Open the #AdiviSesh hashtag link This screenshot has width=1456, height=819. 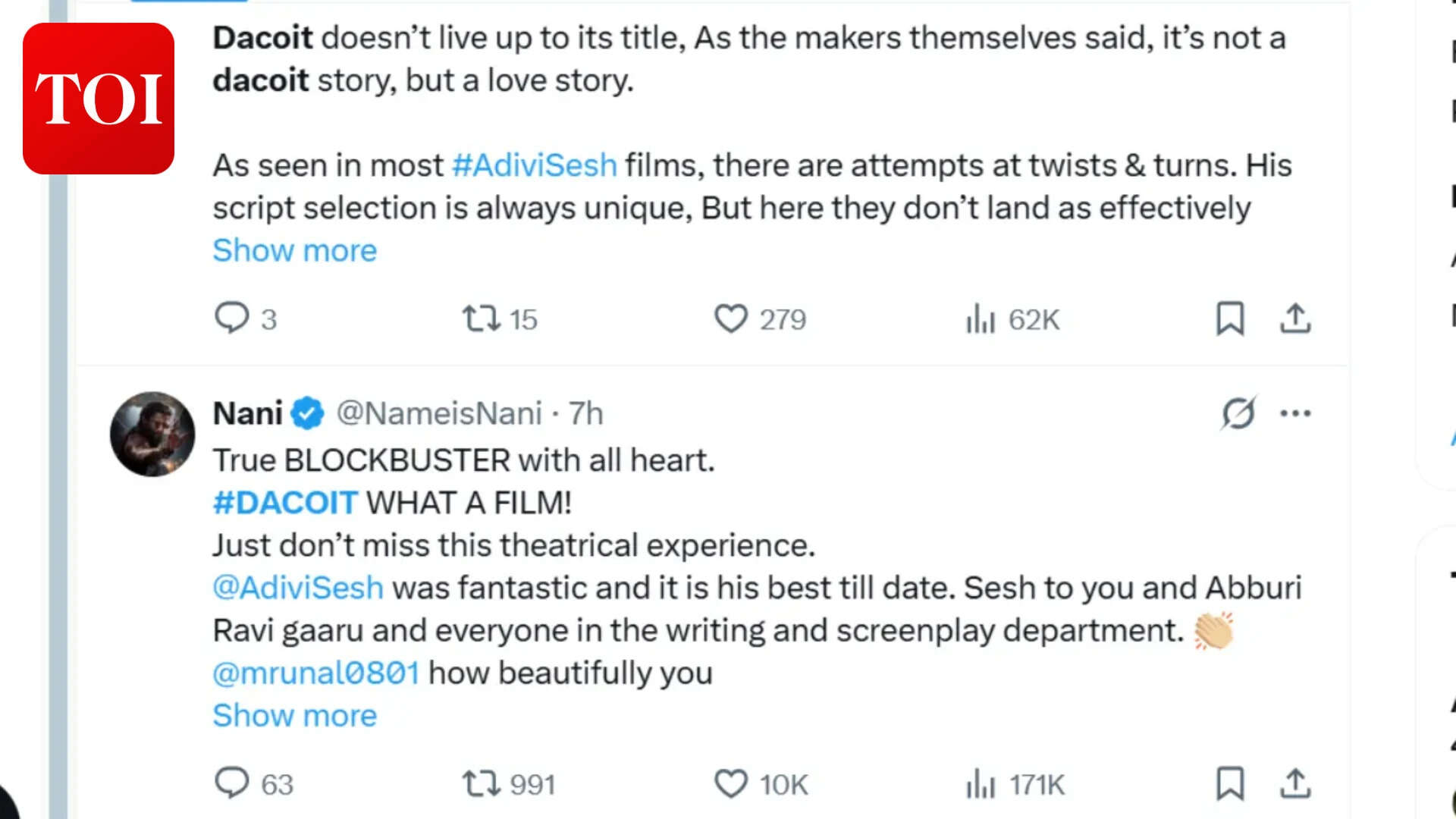(535, 165)
